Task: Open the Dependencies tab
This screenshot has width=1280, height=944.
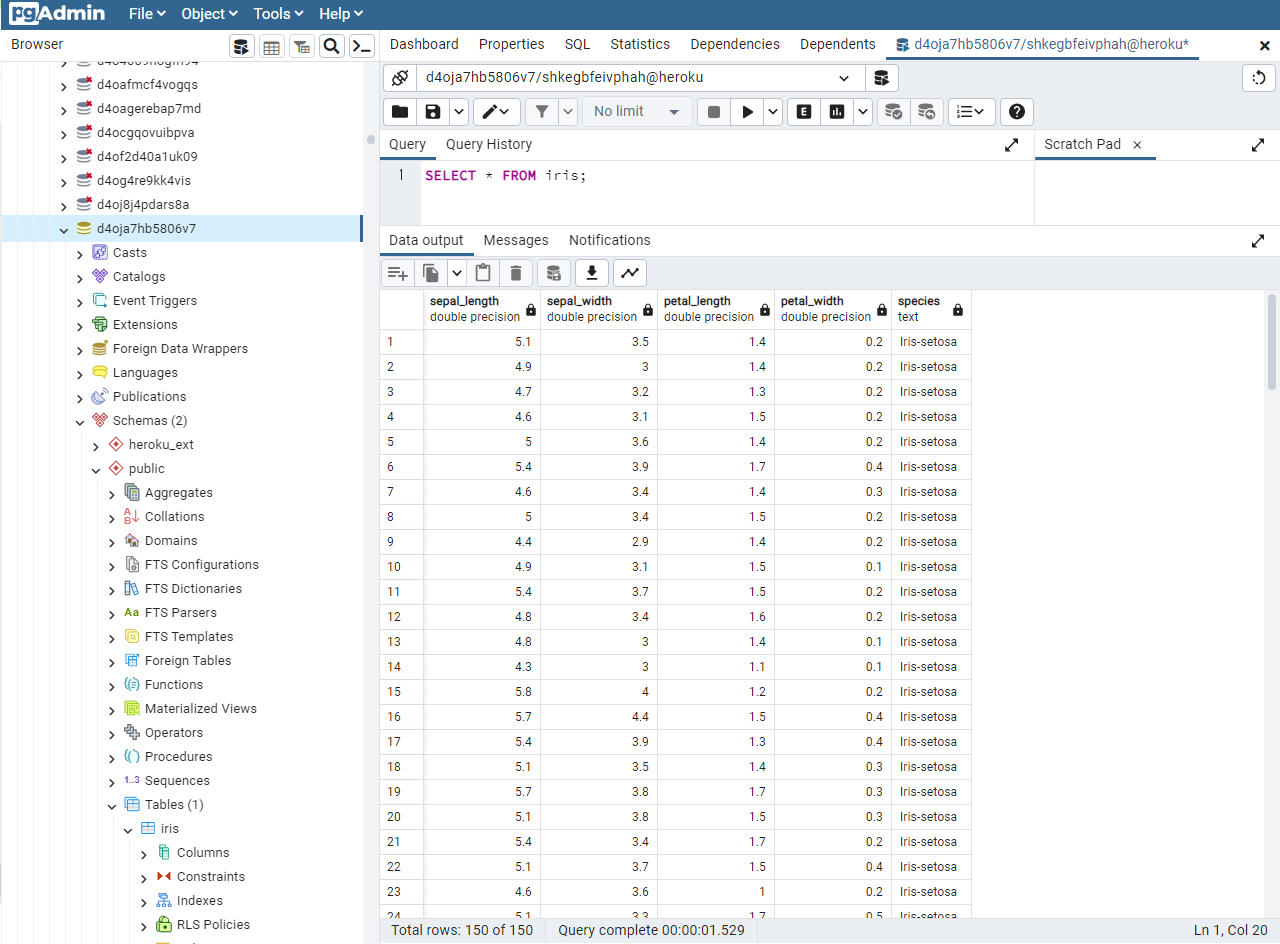Action: click(735, 44)
